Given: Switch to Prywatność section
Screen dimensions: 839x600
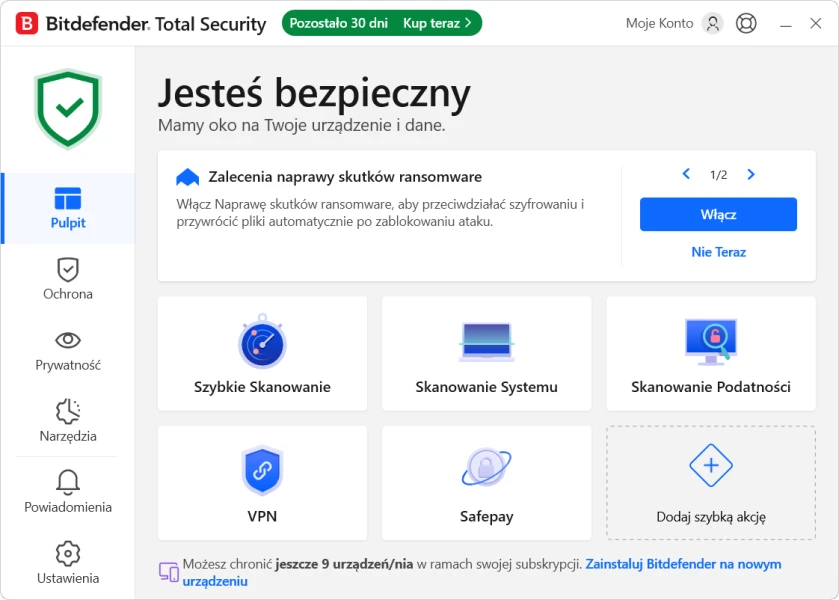Looking at the screenshot, I should tap(68, 350).
